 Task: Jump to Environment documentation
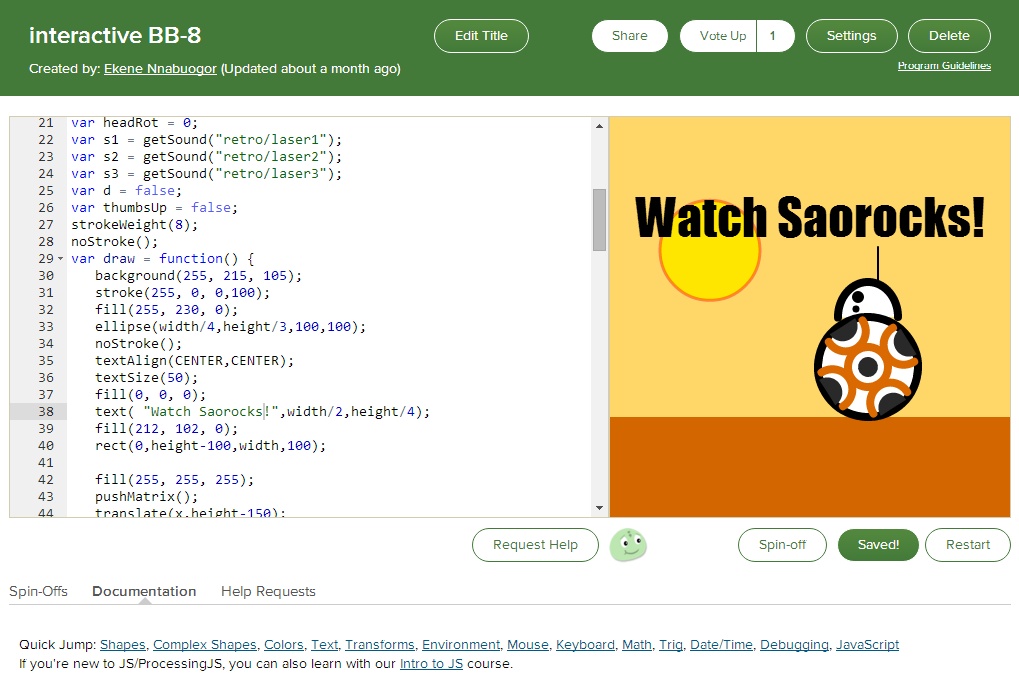461,645
